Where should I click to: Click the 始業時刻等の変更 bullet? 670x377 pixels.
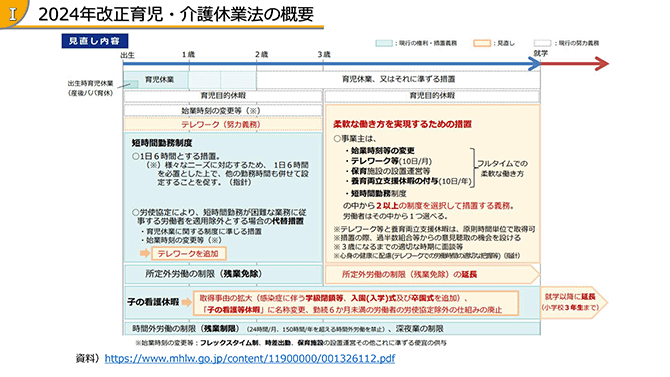[379, 150]
